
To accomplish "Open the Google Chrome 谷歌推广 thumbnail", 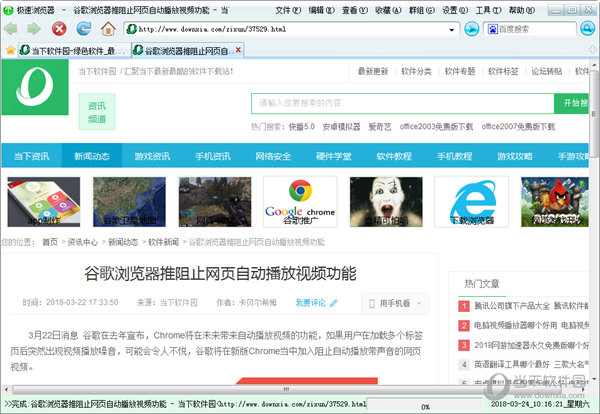I will point(300,202).
